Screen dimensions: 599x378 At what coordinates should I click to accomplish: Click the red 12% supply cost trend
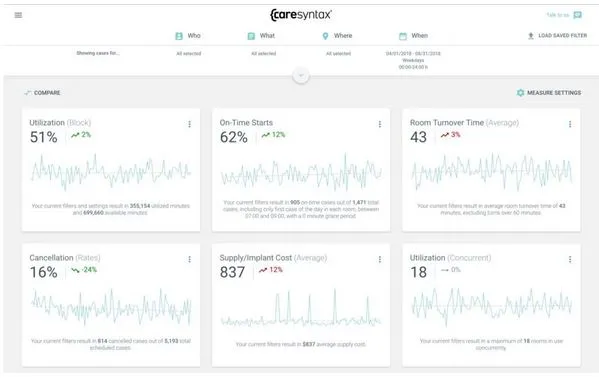pos(270,270)
